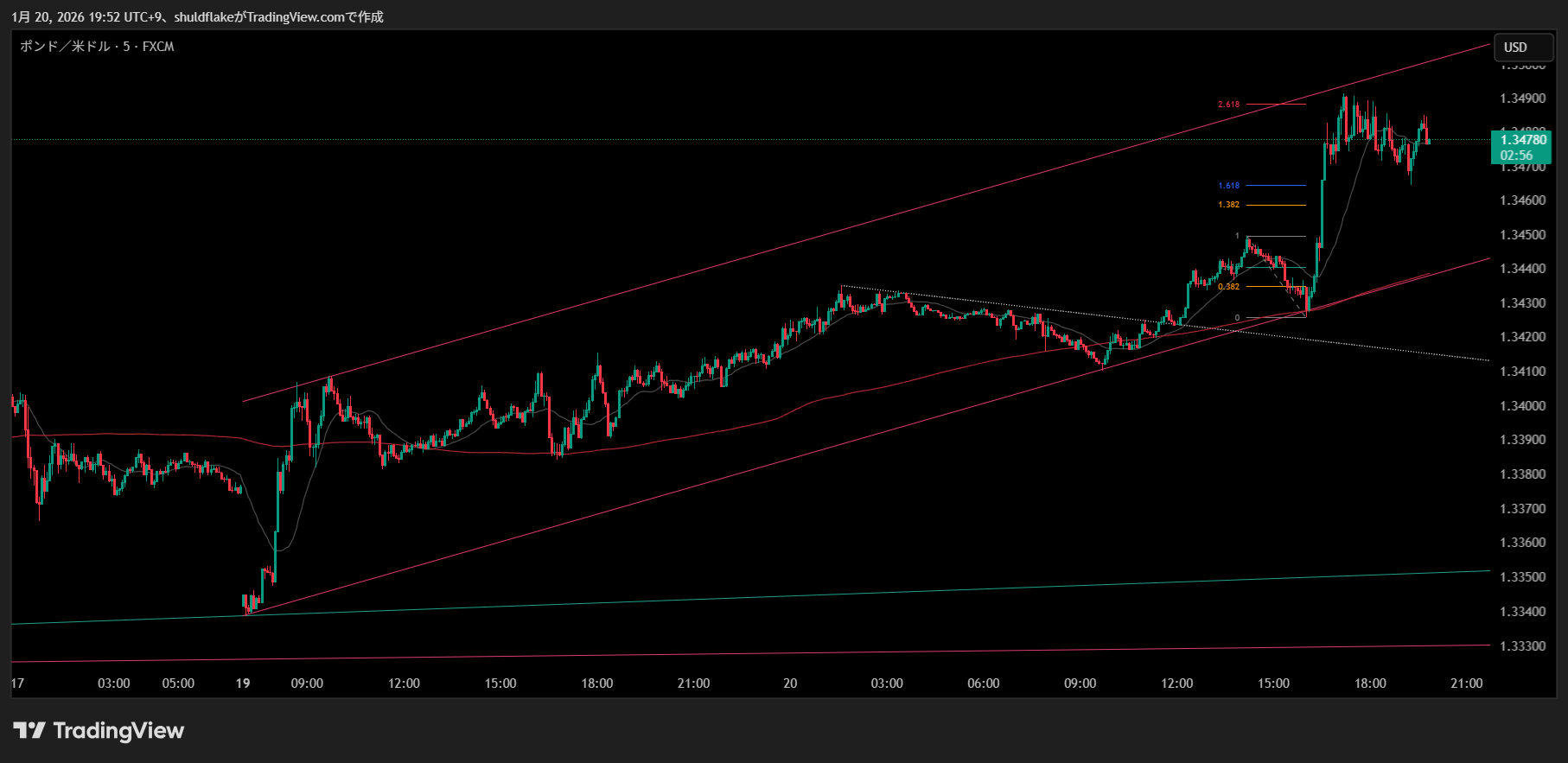Click the 1.33300 price scale label
1568x763 pixels.
tap(1522, 646)
